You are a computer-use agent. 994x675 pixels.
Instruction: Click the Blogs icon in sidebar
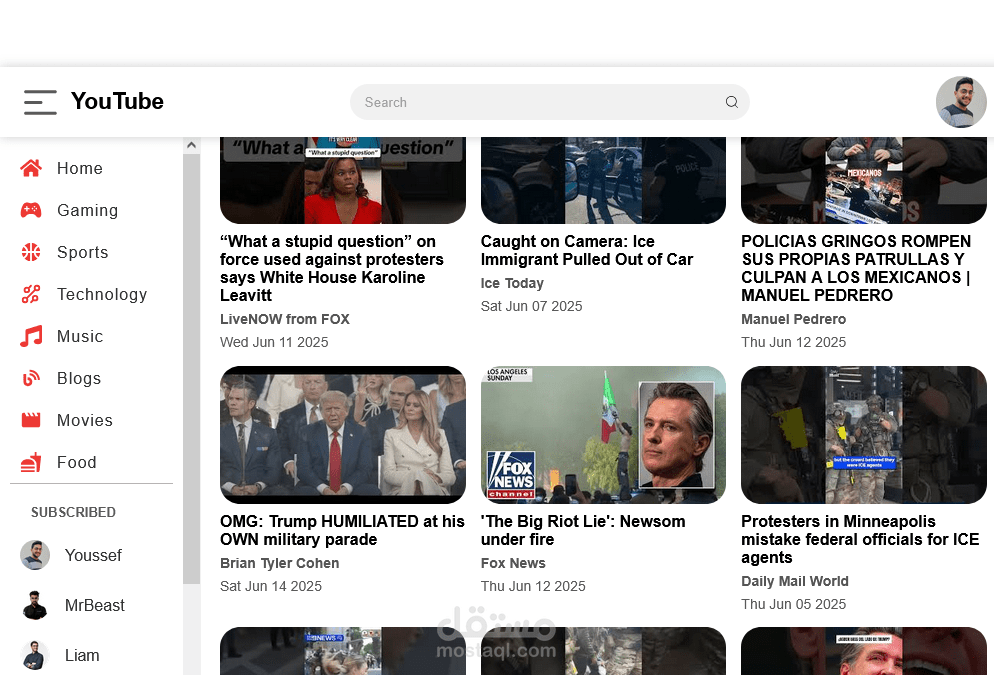[31, 378]
